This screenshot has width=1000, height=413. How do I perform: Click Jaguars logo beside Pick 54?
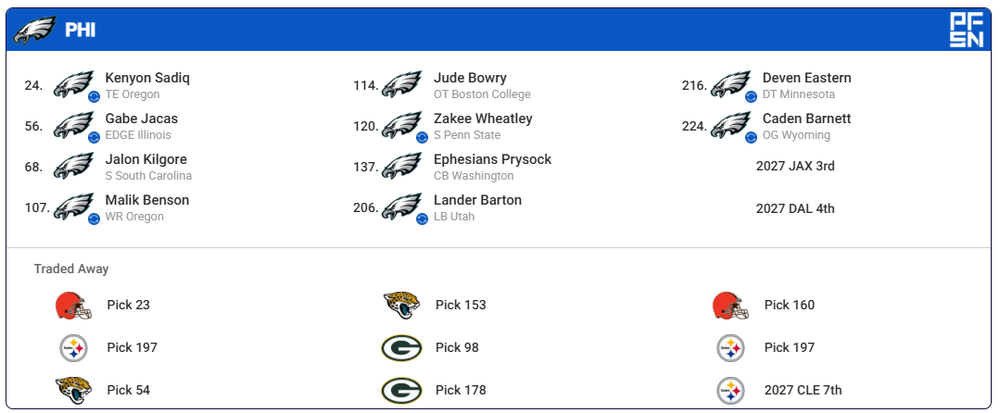[x=73, y=390]
